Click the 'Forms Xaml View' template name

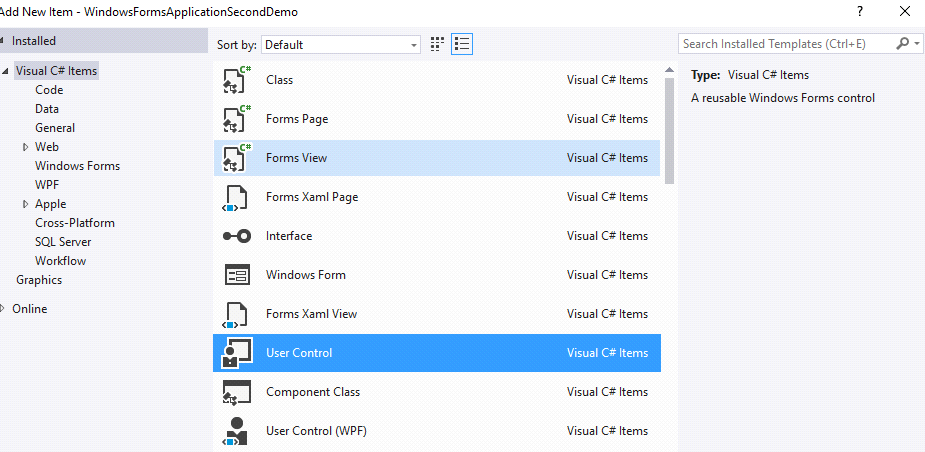[x=311, y=313]
